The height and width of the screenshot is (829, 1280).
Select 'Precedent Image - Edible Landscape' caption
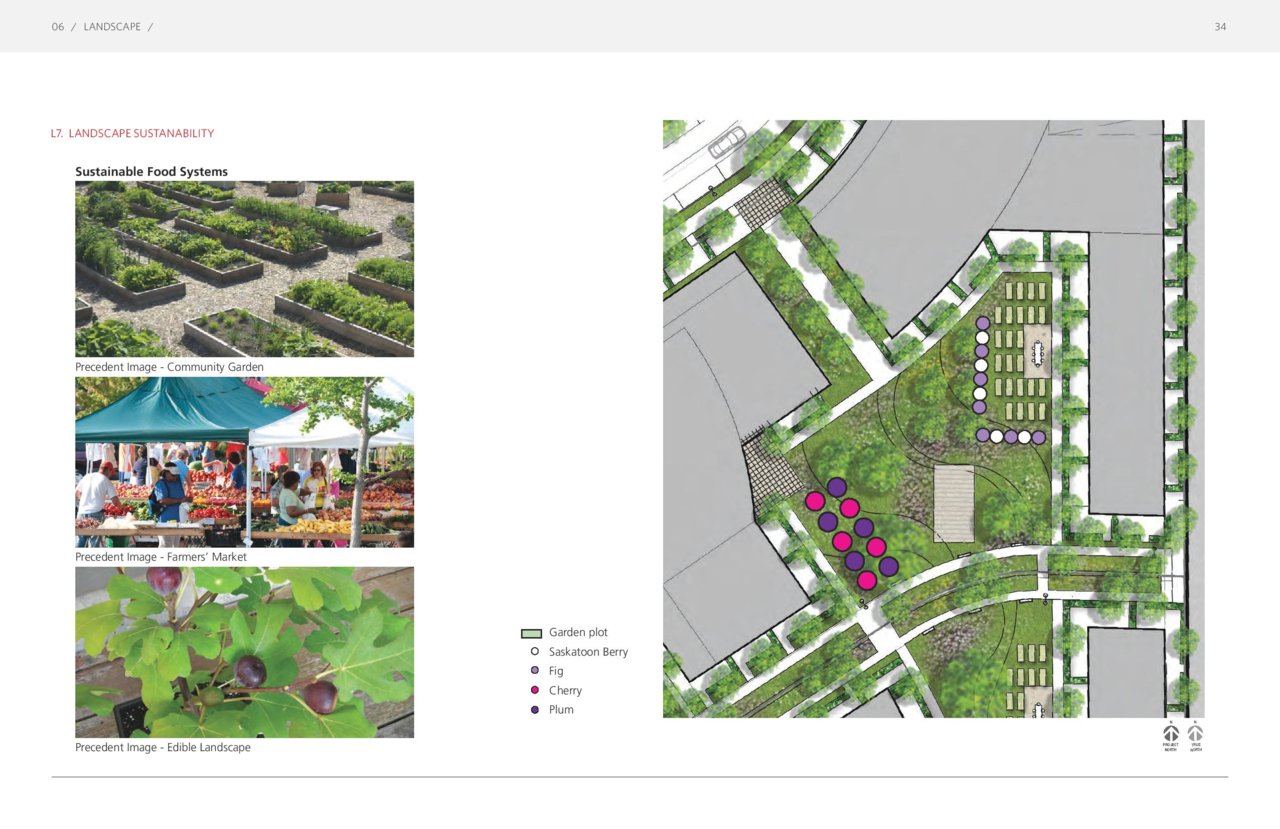pyautogui.click(x=163, y=747)
